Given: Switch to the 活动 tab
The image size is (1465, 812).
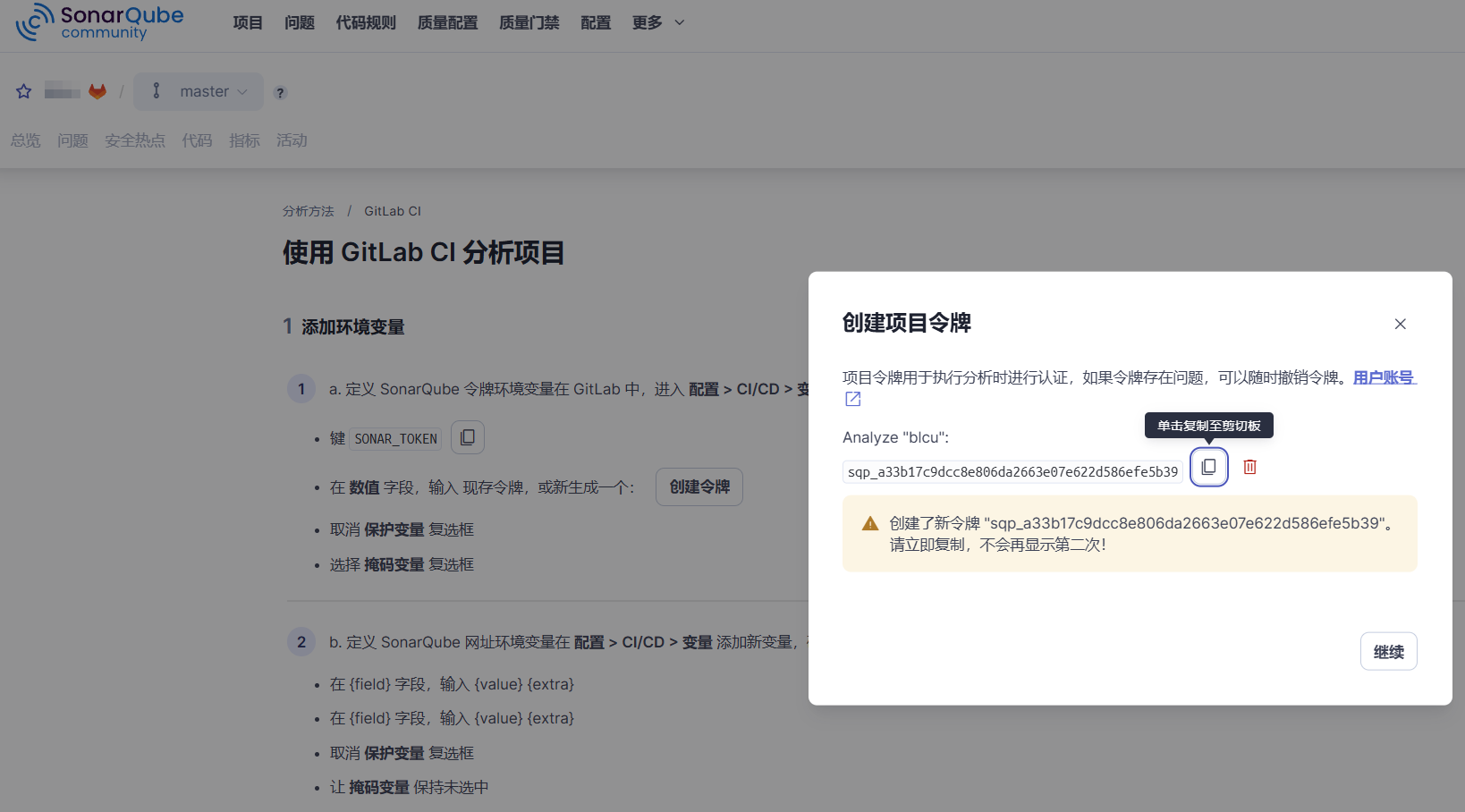Looking at the screenshot, I should (292, 140).
